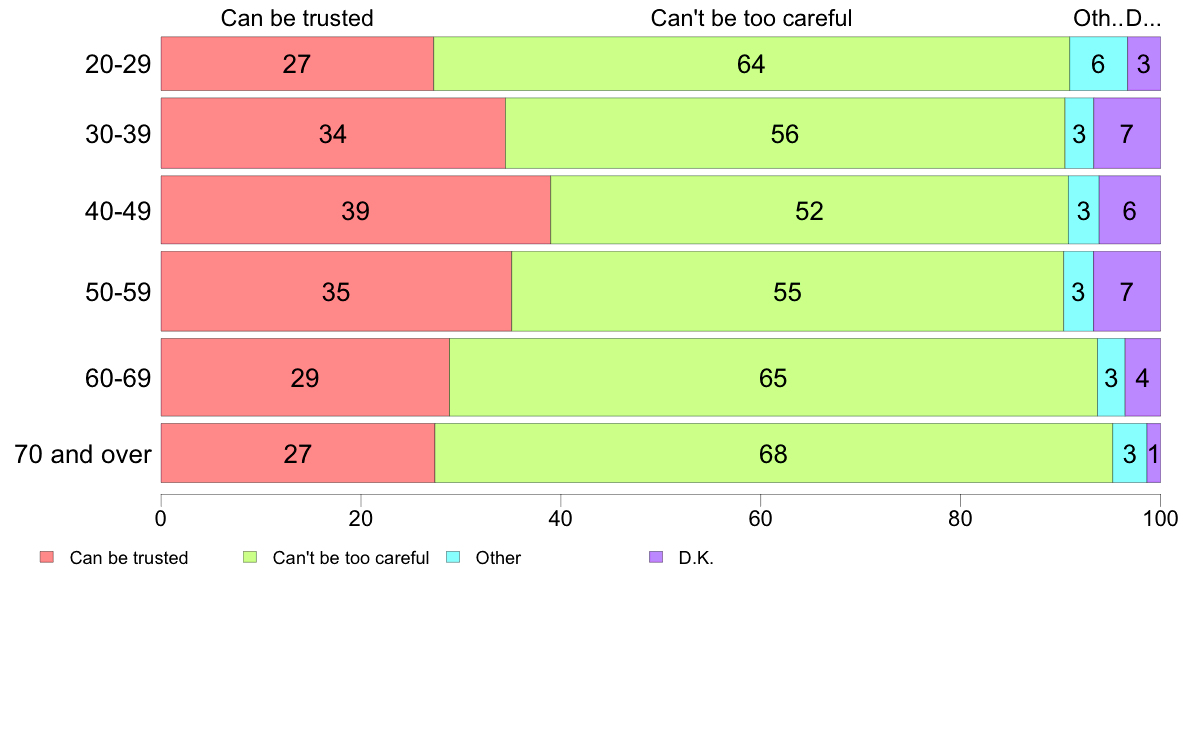Click the Other legend text label
1188x736 pixels.
498,558
